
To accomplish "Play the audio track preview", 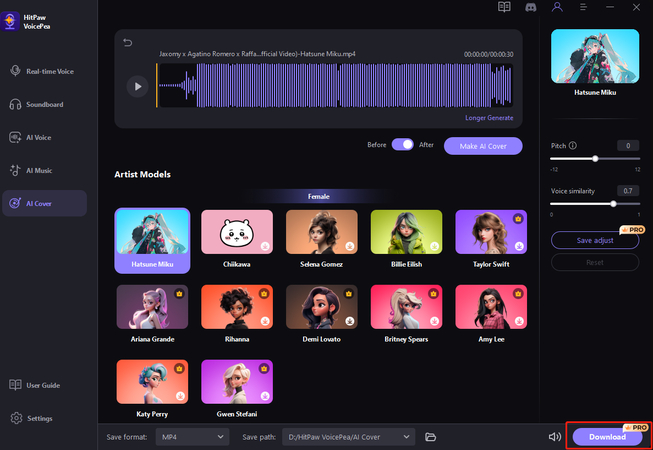I will 137,87.
